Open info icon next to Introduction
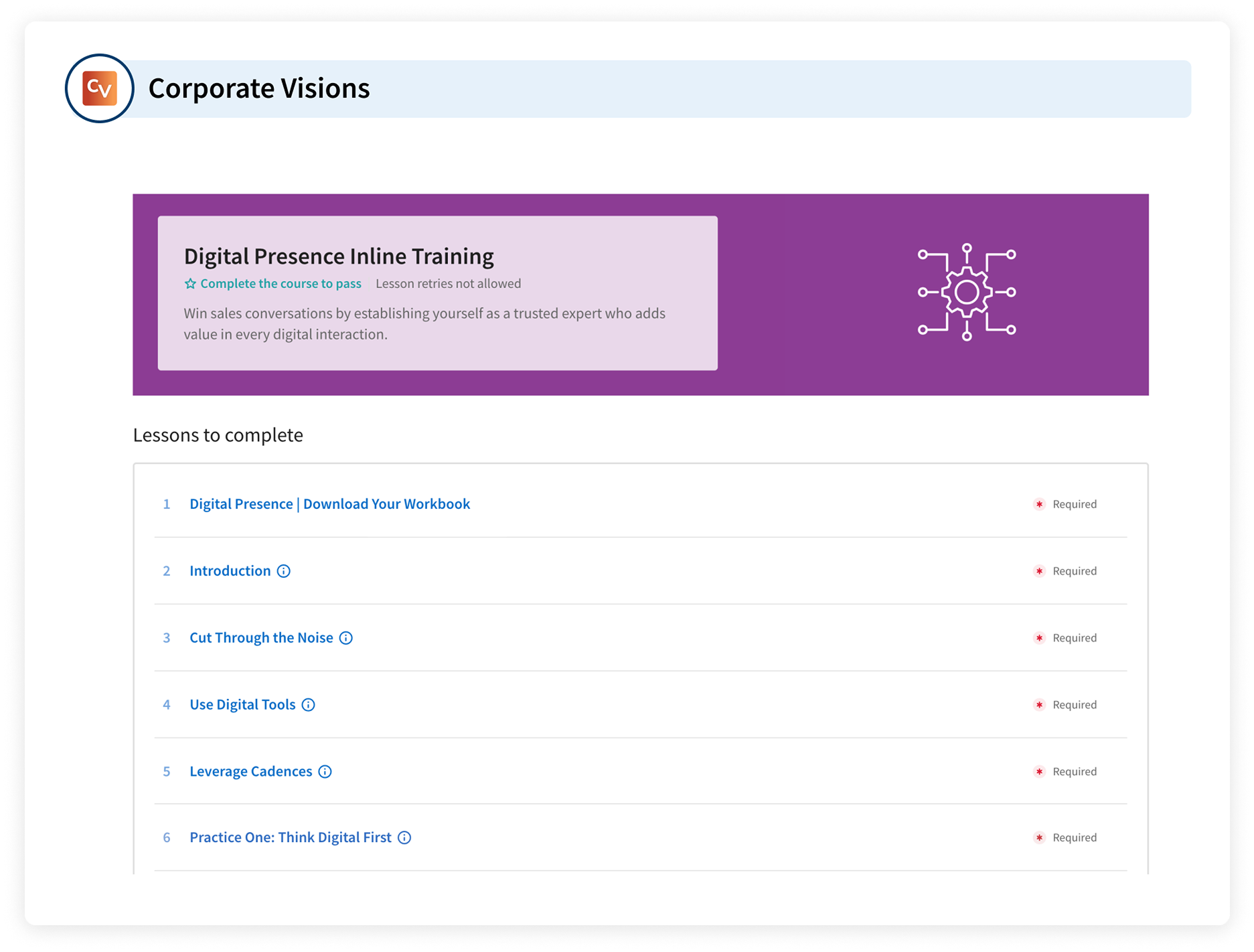The width and height of the screenshot is (1254, 952). tap(284, 571)
